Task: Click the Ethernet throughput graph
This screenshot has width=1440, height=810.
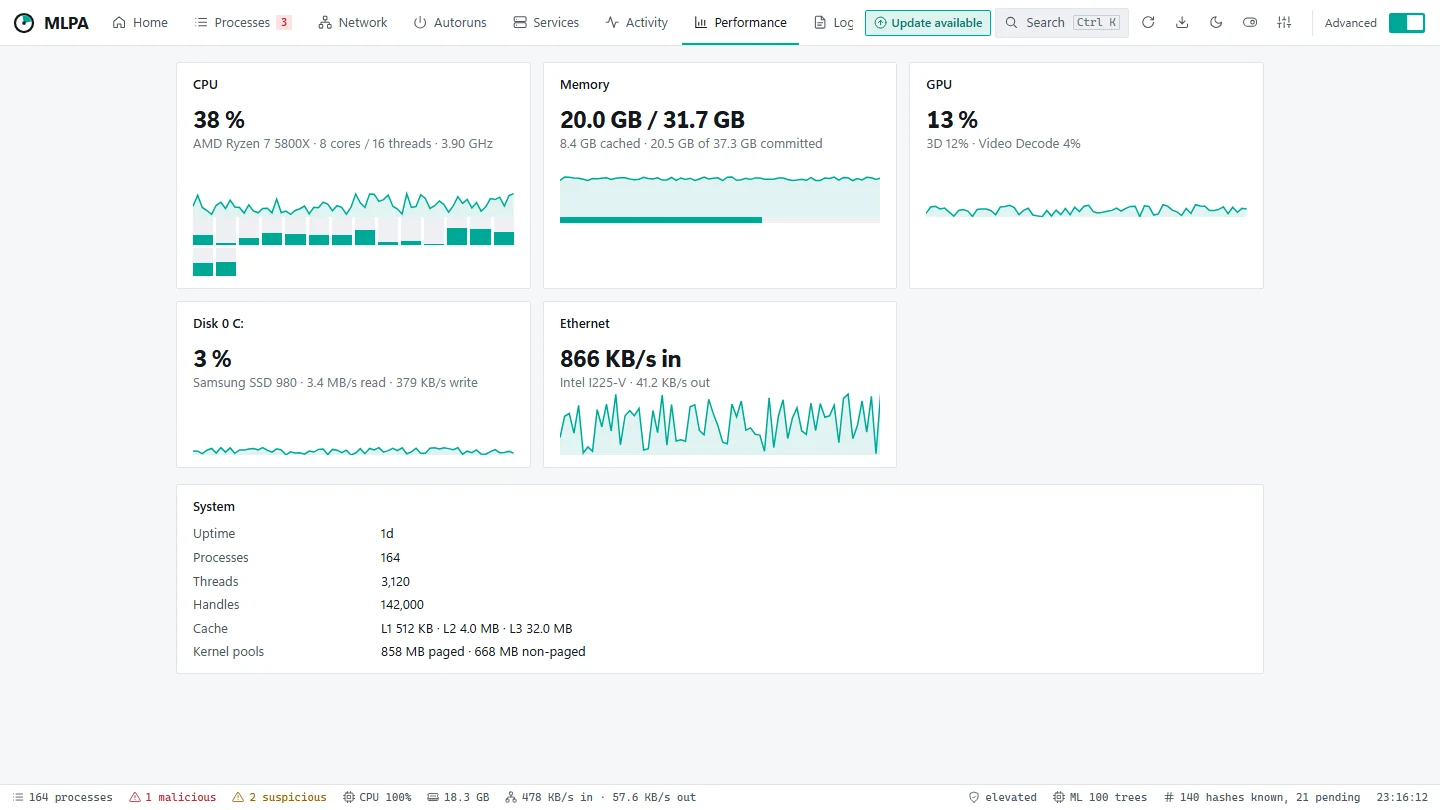Action: coord(720,424)
